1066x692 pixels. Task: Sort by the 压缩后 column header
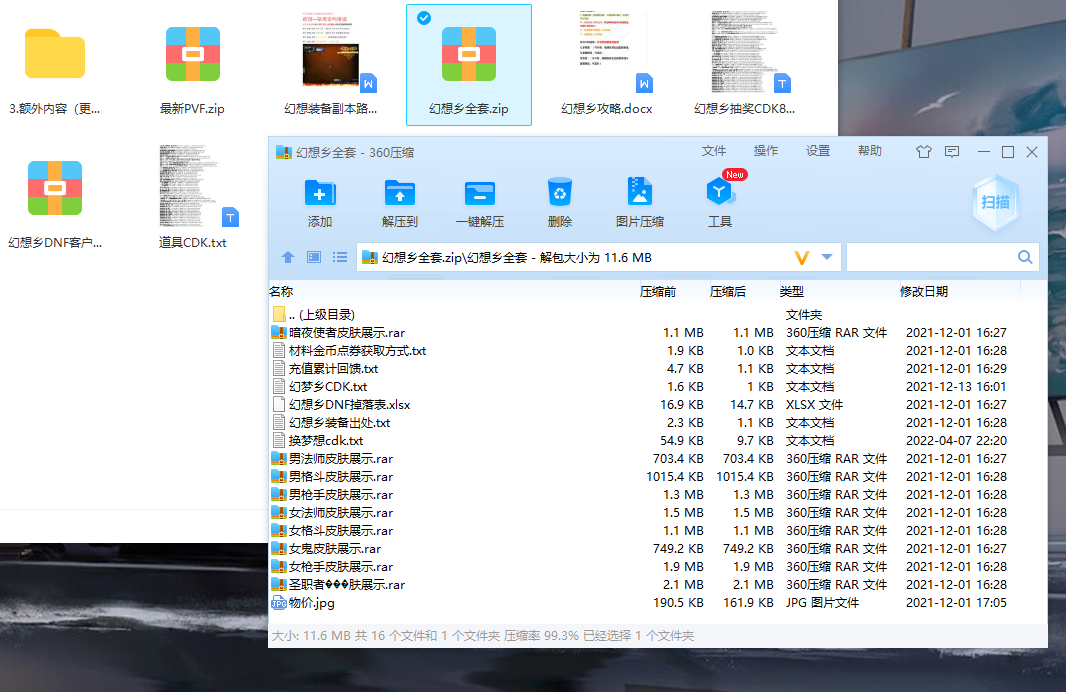(x=727, y=292)
